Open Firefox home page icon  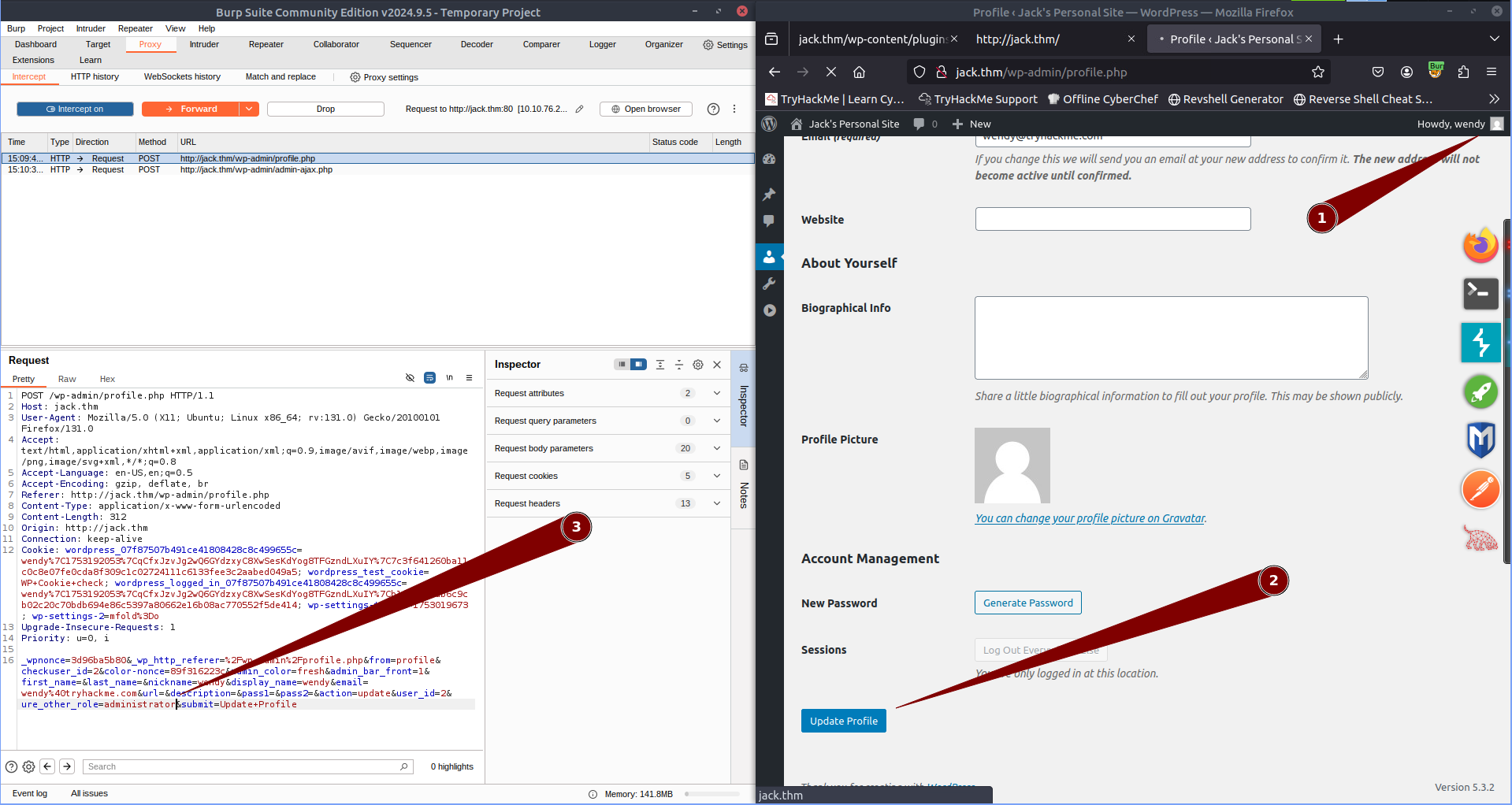859,72
